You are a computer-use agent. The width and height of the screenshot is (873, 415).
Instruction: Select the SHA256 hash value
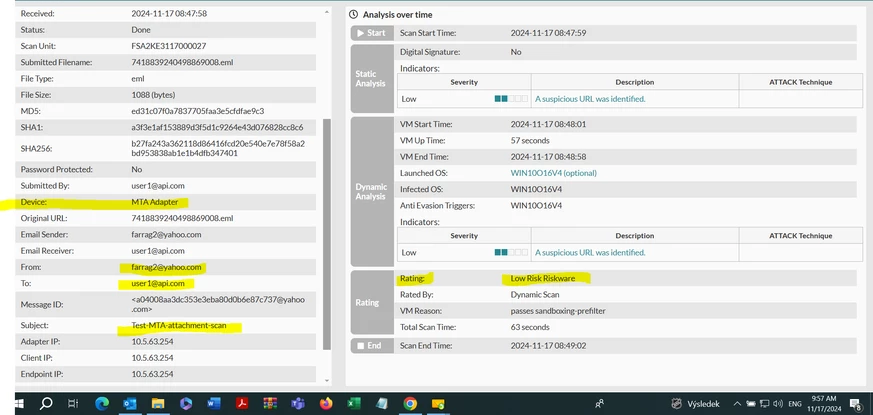(218, 148)
